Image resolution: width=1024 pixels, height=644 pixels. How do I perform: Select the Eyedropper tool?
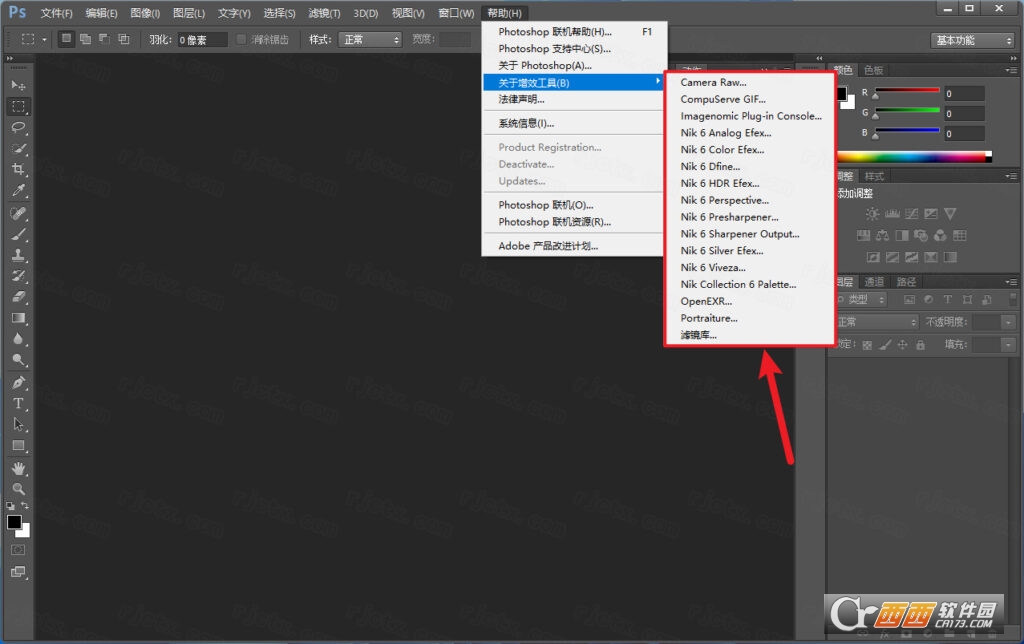coord(18,191)
